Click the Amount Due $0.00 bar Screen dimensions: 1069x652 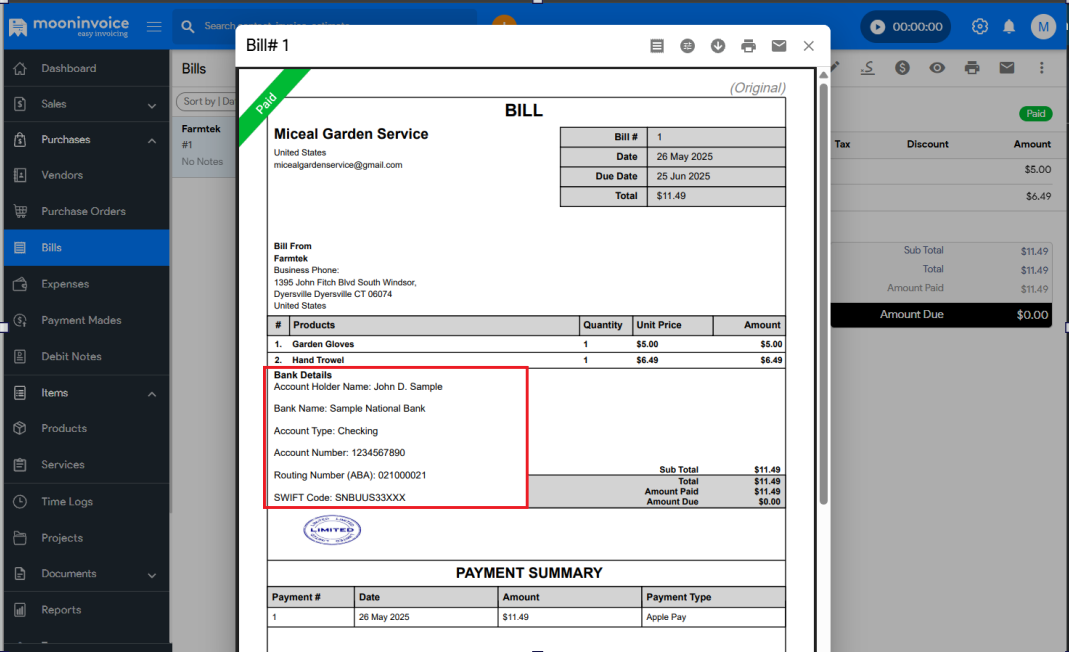941,315
